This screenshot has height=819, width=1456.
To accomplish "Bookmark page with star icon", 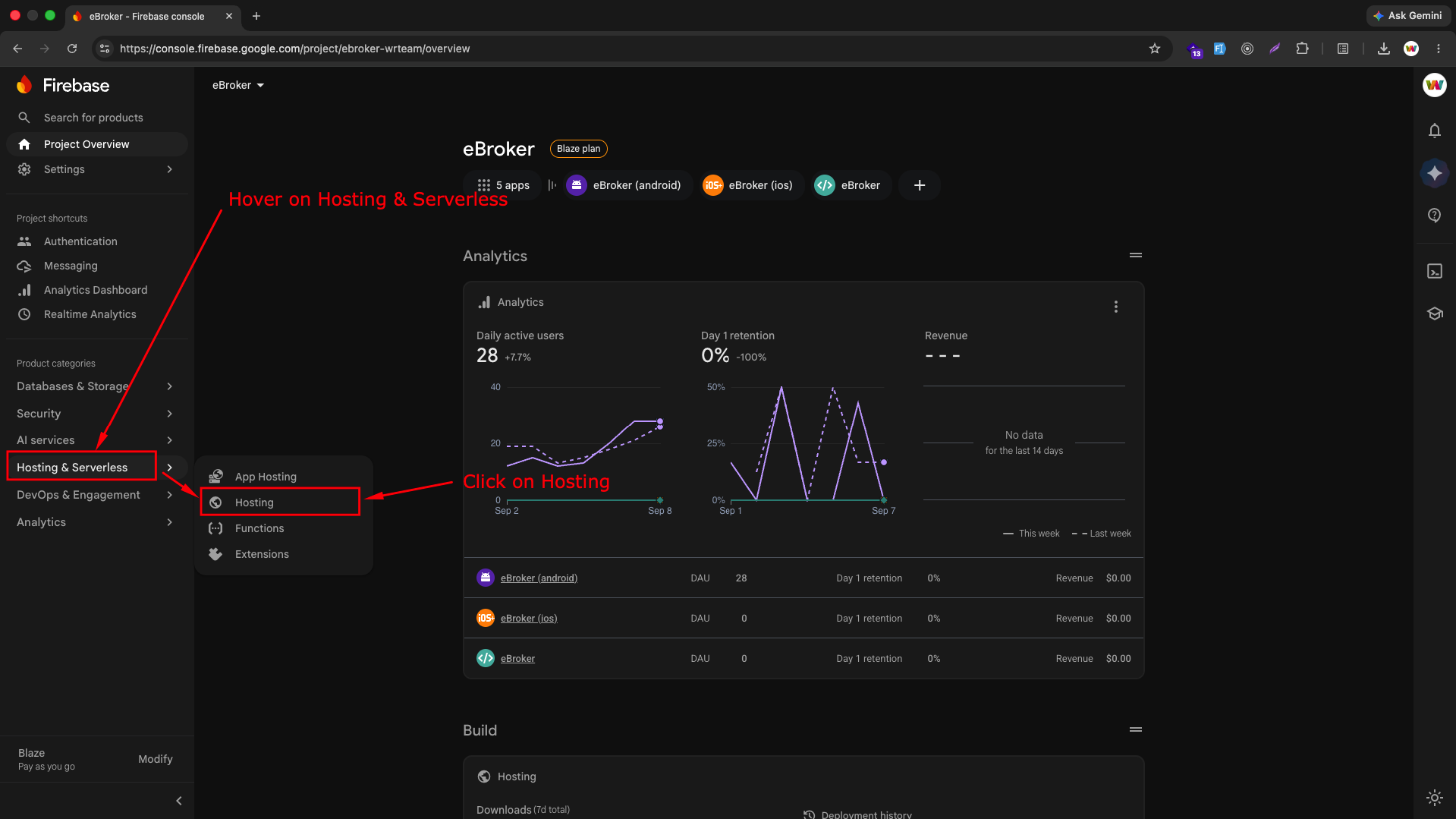I will [1155, 49].
